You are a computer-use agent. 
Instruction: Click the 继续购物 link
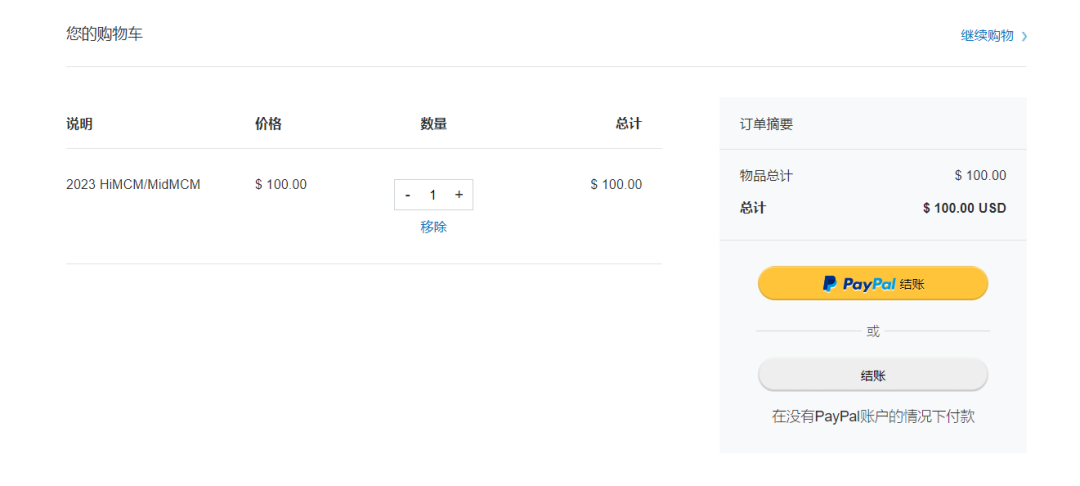pyautogui.click(x=993, y=36)
